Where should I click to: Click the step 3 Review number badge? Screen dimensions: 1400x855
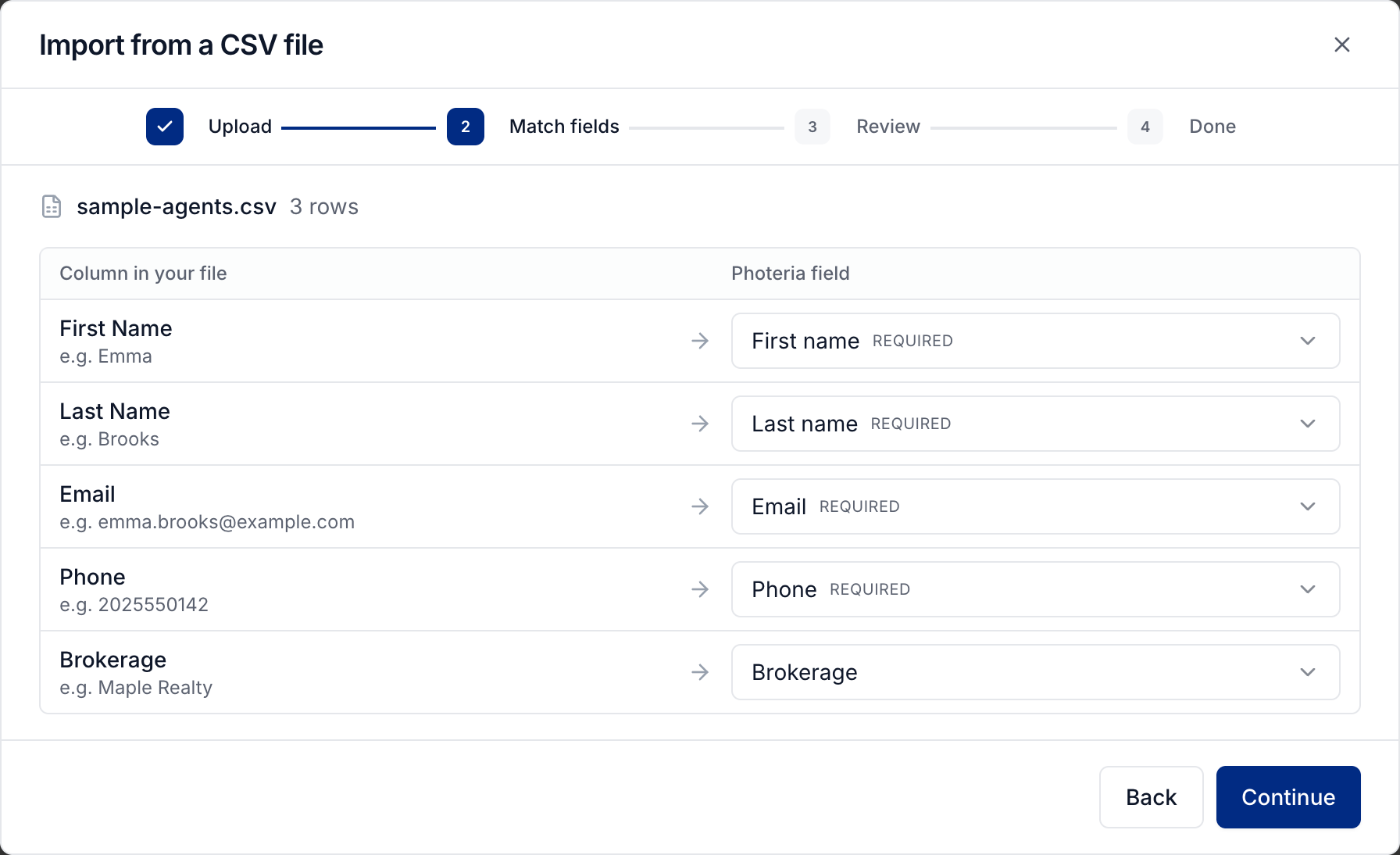(812, 127)
